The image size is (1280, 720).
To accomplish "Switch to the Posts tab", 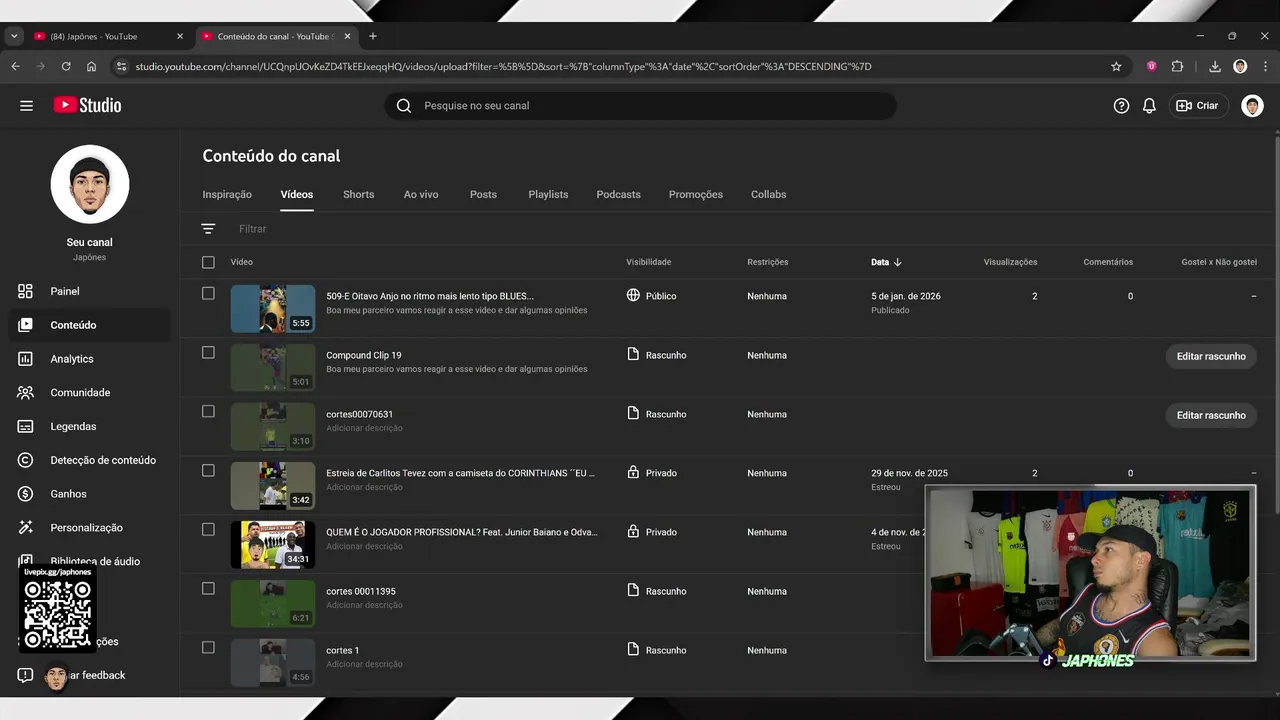I will (x=483, y=194).
